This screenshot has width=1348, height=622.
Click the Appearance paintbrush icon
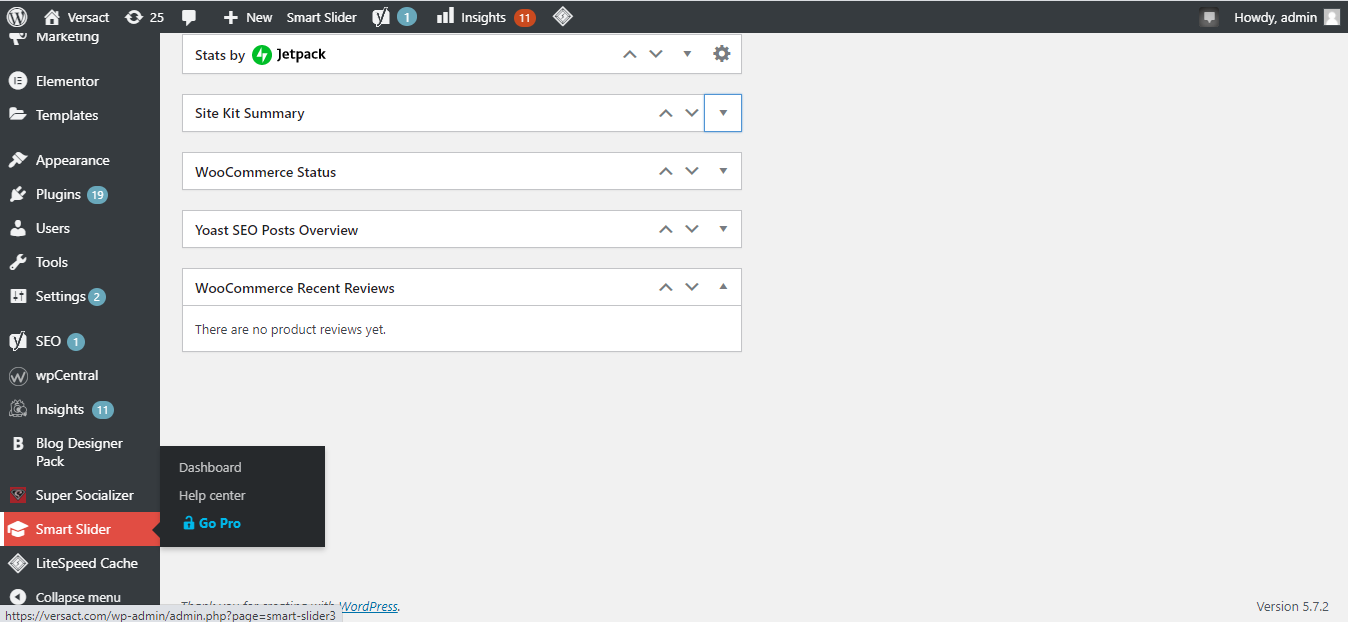(x=17, y=160)
